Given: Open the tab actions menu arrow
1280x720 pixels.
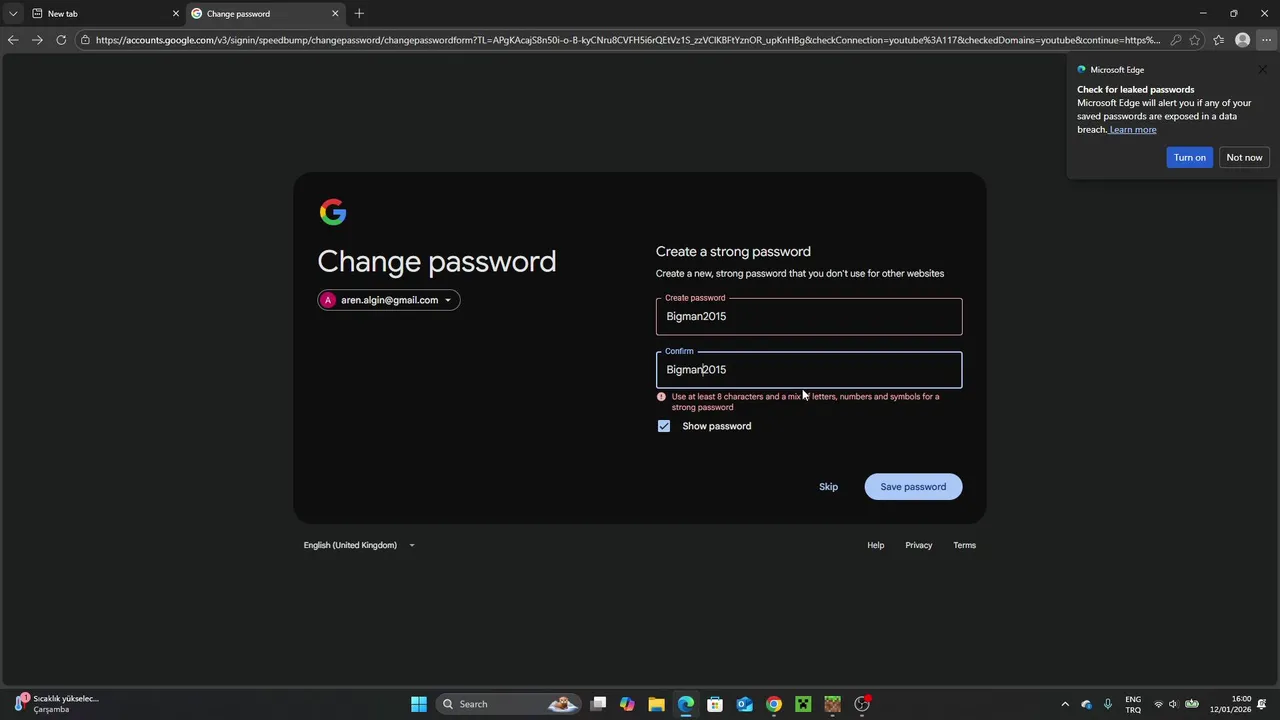Looking at the screenshot, I should [x=13, y=14].
